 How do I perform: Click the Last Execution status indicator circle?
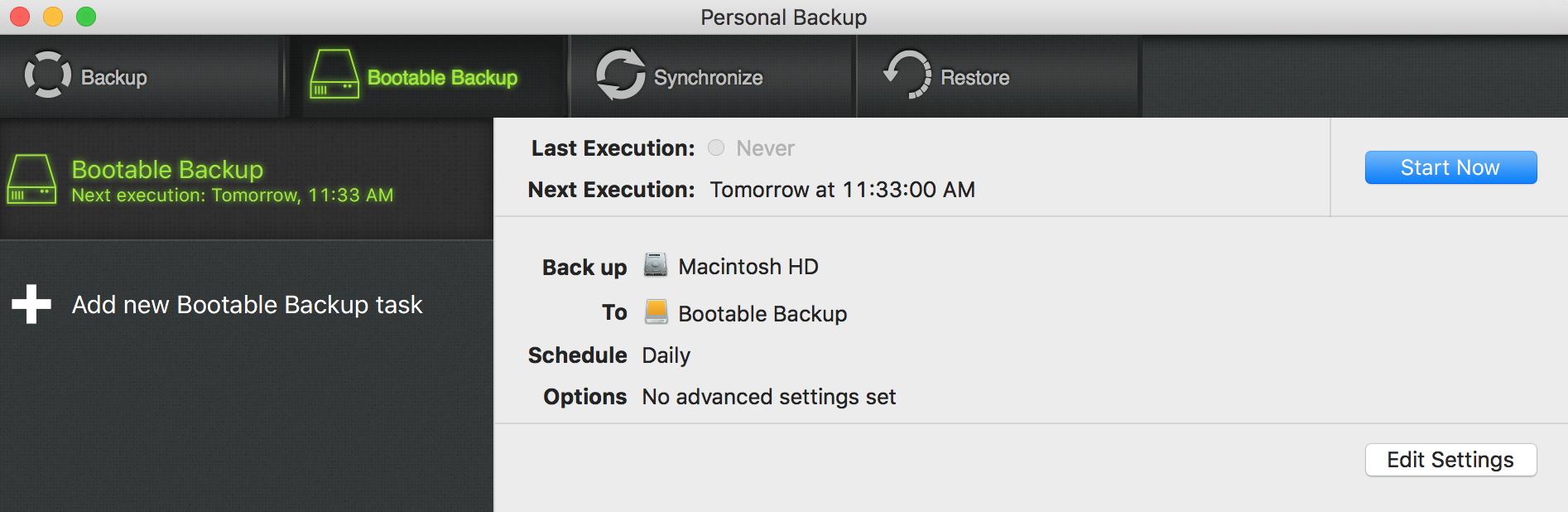[x=716, y=147]
